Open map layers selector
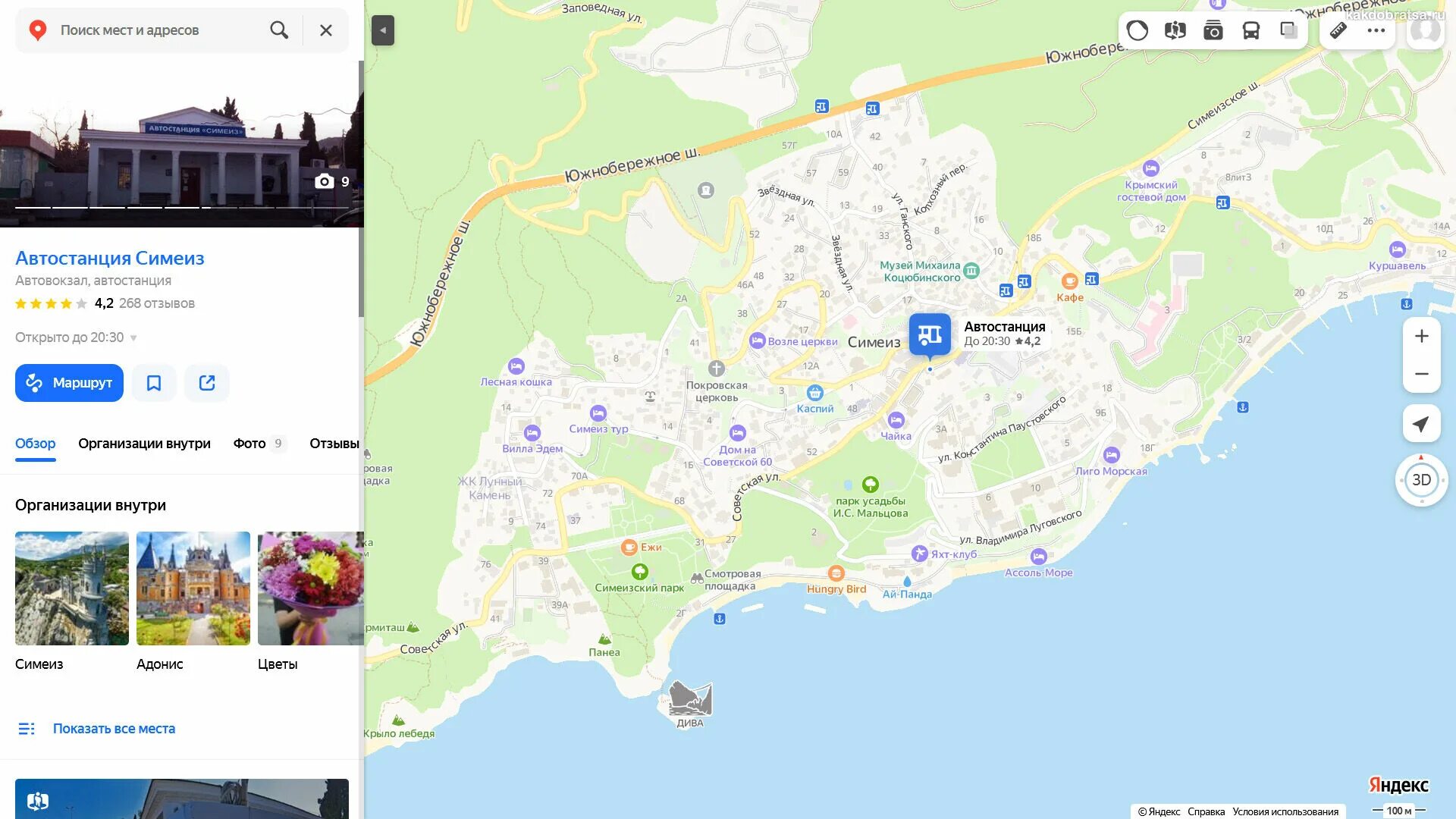This screenshot has width=1456, height=819. coord(1288,30)
